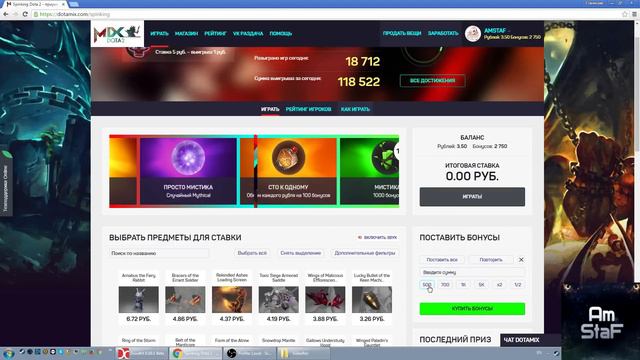Viewport: 640px width, 360px height.
Task: Click the 6.72 РУБ. price
Action: [x=139, y=319]
